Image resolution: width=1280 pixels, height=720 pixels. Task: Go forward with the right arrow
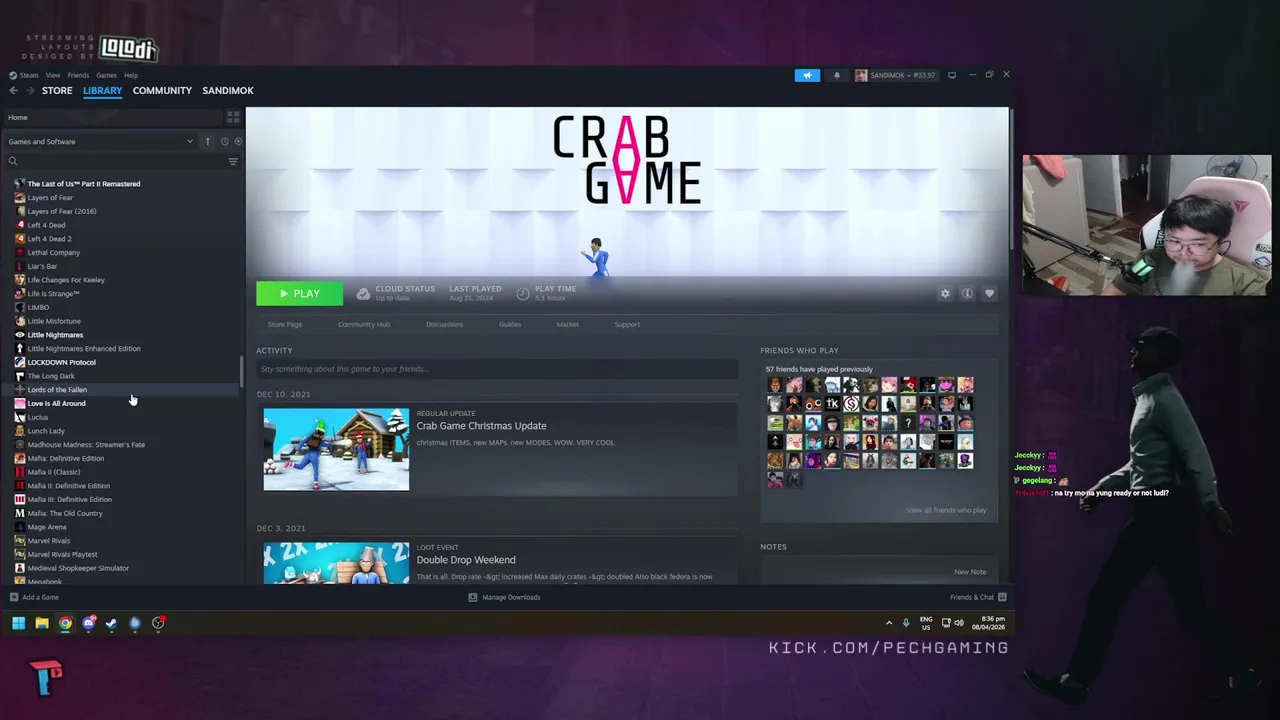[30, 90]
